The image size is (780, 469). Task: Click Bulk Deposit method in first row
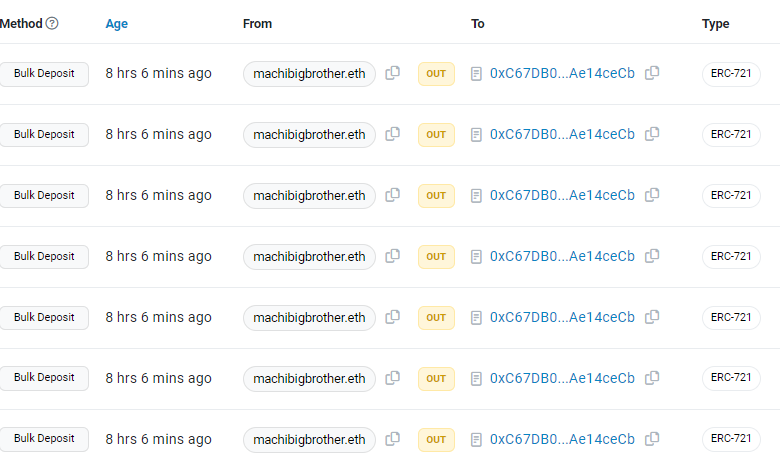pos(44,73)
